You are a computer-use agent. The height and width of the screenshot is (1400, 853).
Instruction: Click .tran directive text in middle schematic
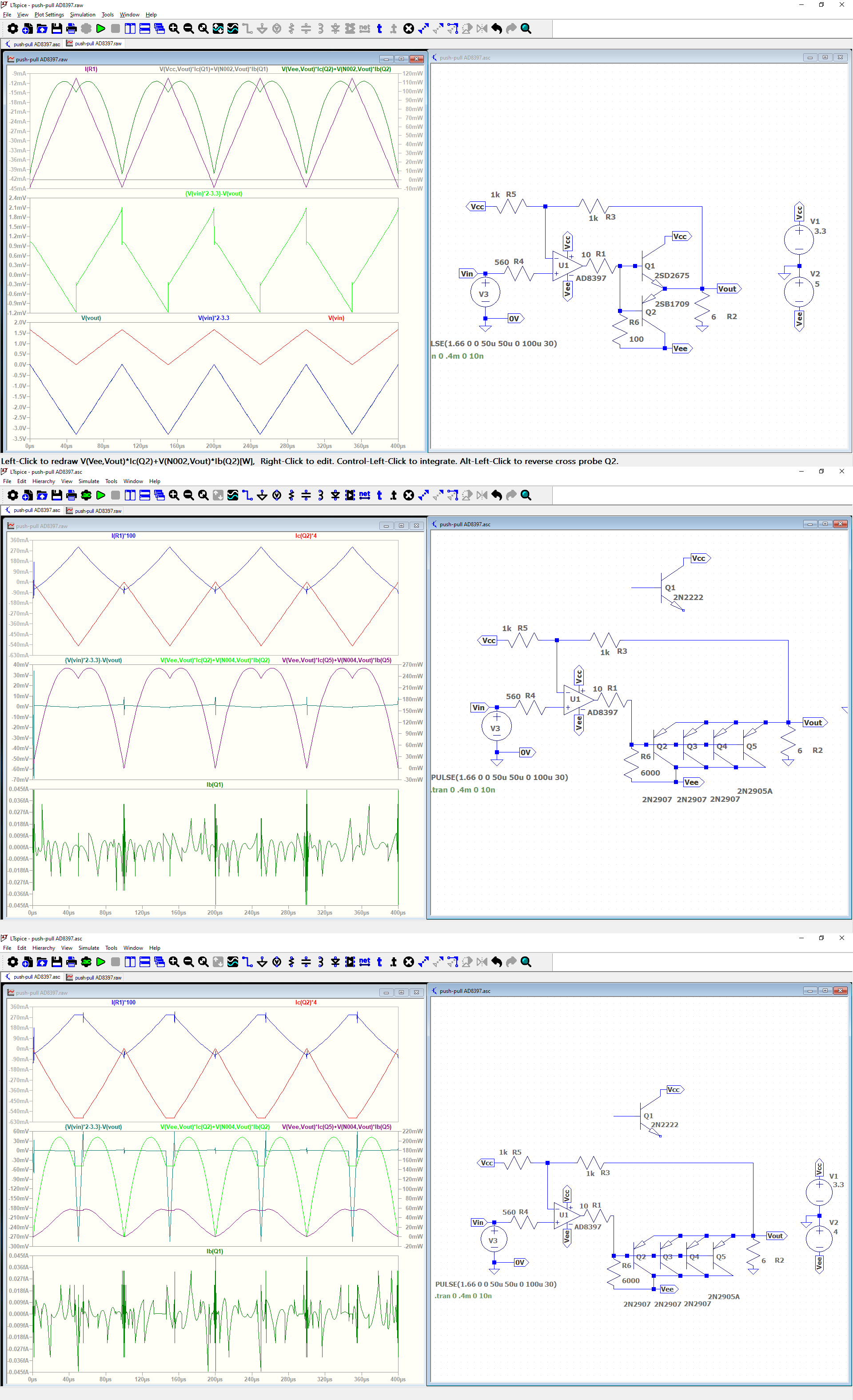tap(463, 790)
